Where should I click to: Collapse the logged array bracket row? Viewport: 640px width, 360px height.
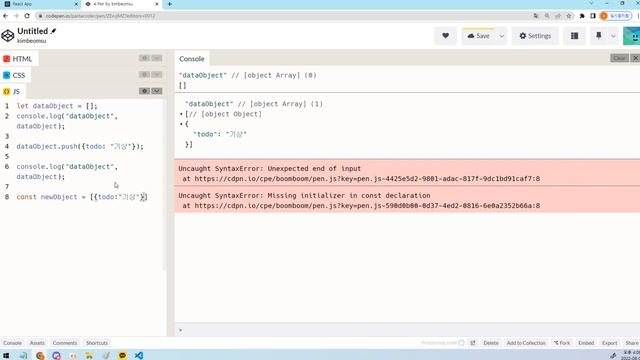[x=181, y=114]
